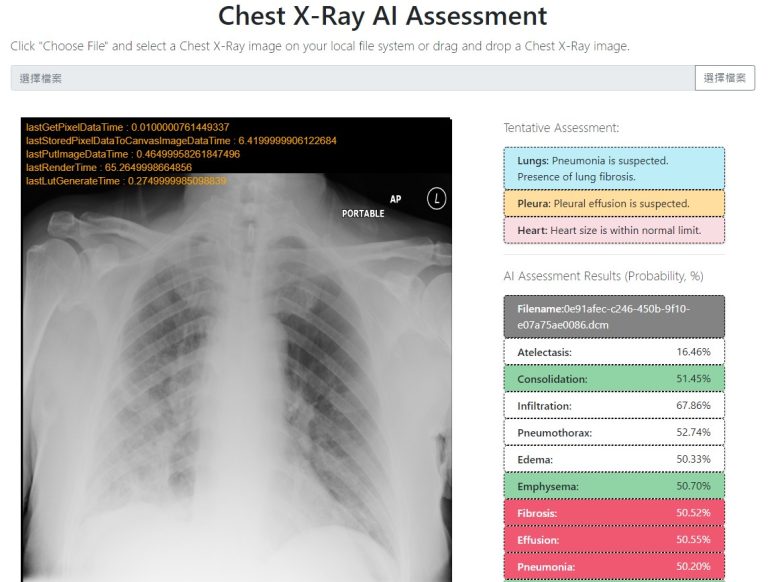Click the circled L marker on the X-ray
This screenshot has width=768, height=582.
436,199
